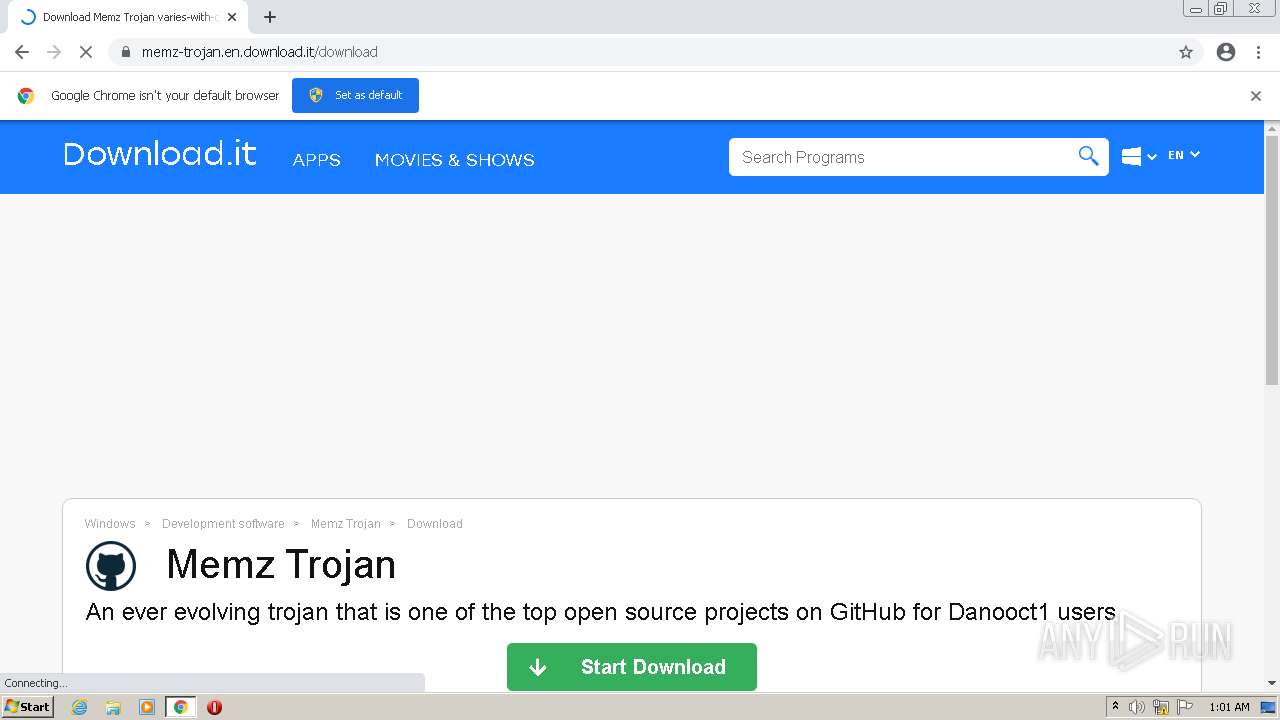
Task: Click Development software breadcrumb link
Action: click(223, 524)
